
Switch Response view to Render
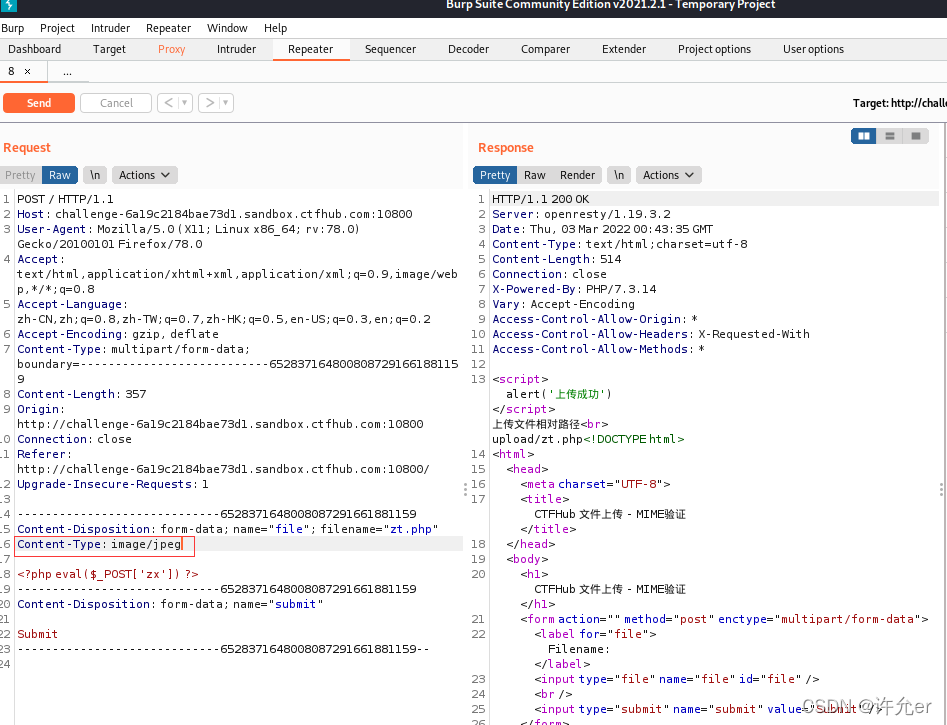[x=577, y=175]
